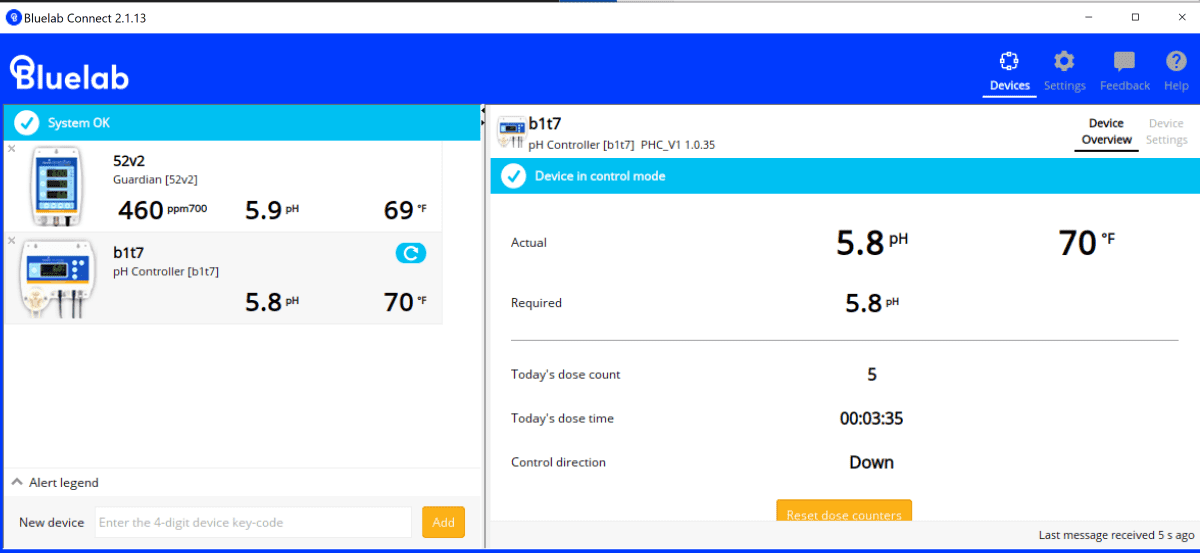Maximize the Bluelab Connect window
1200x553 pixels.
[x=1135, y=17]
